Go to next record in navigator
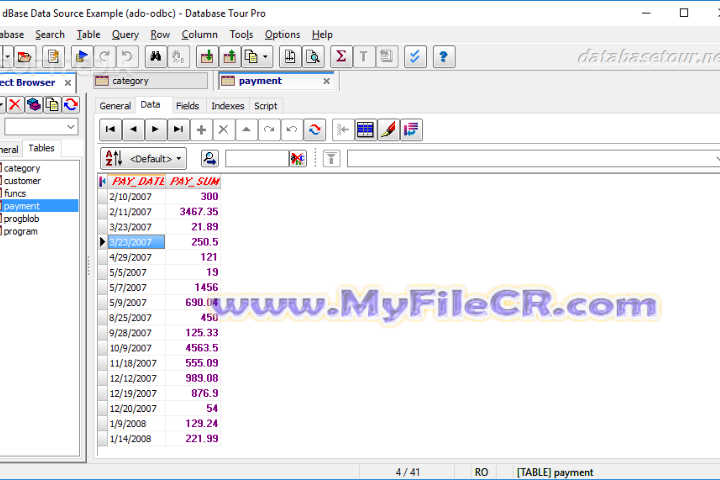720x480 pixels. [156, 130]
